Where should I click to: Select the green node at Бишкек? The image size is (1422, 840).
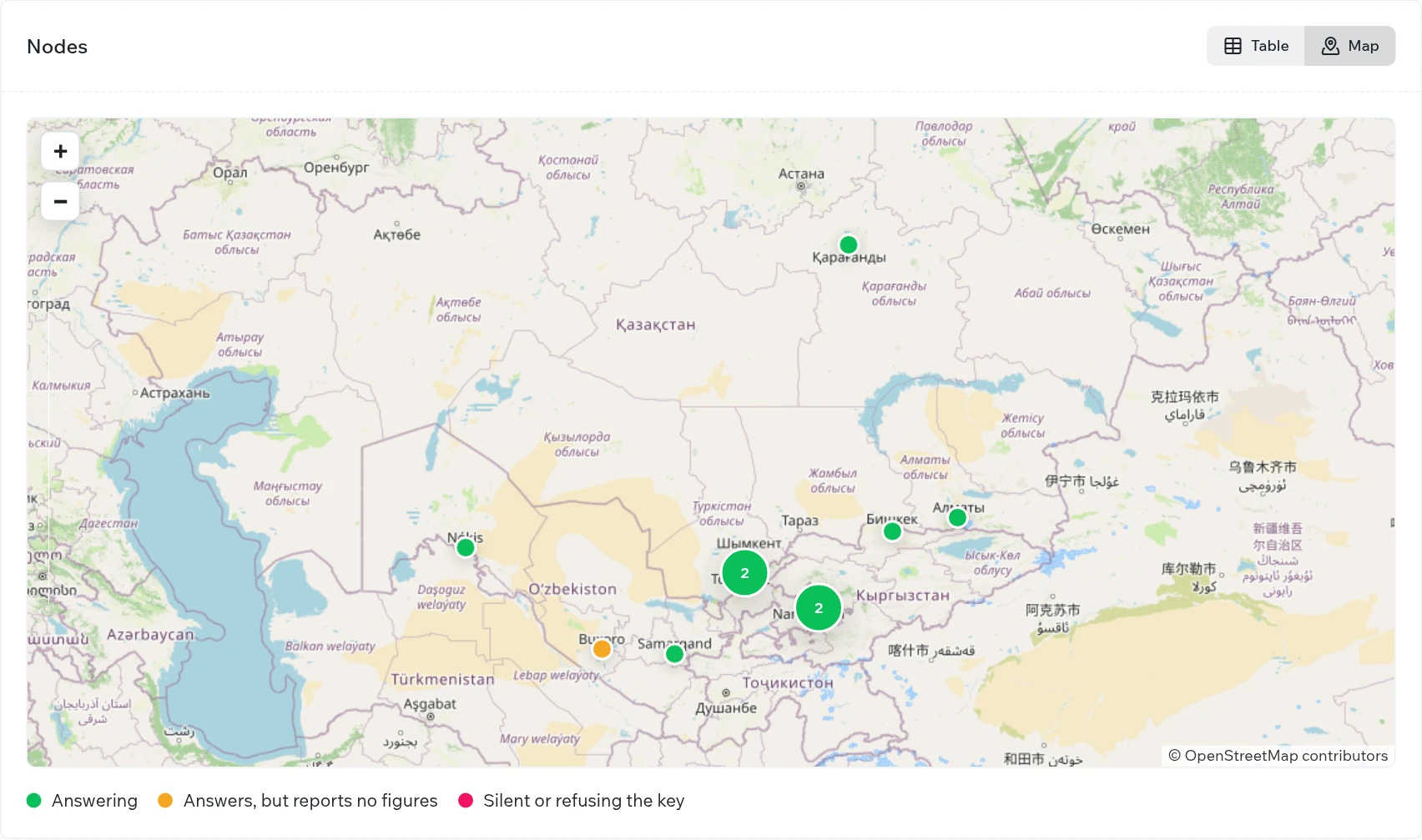point(892,531)
